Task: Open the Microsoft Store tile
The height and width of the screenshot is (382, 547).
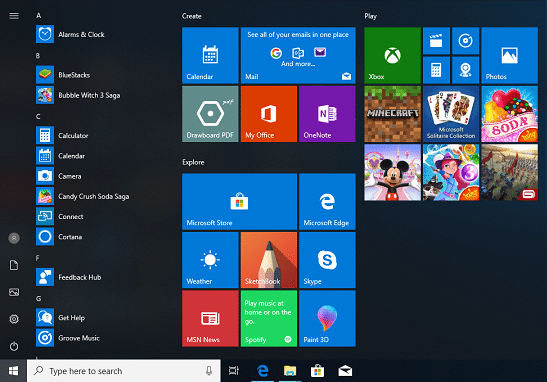Action: [239, 201]
